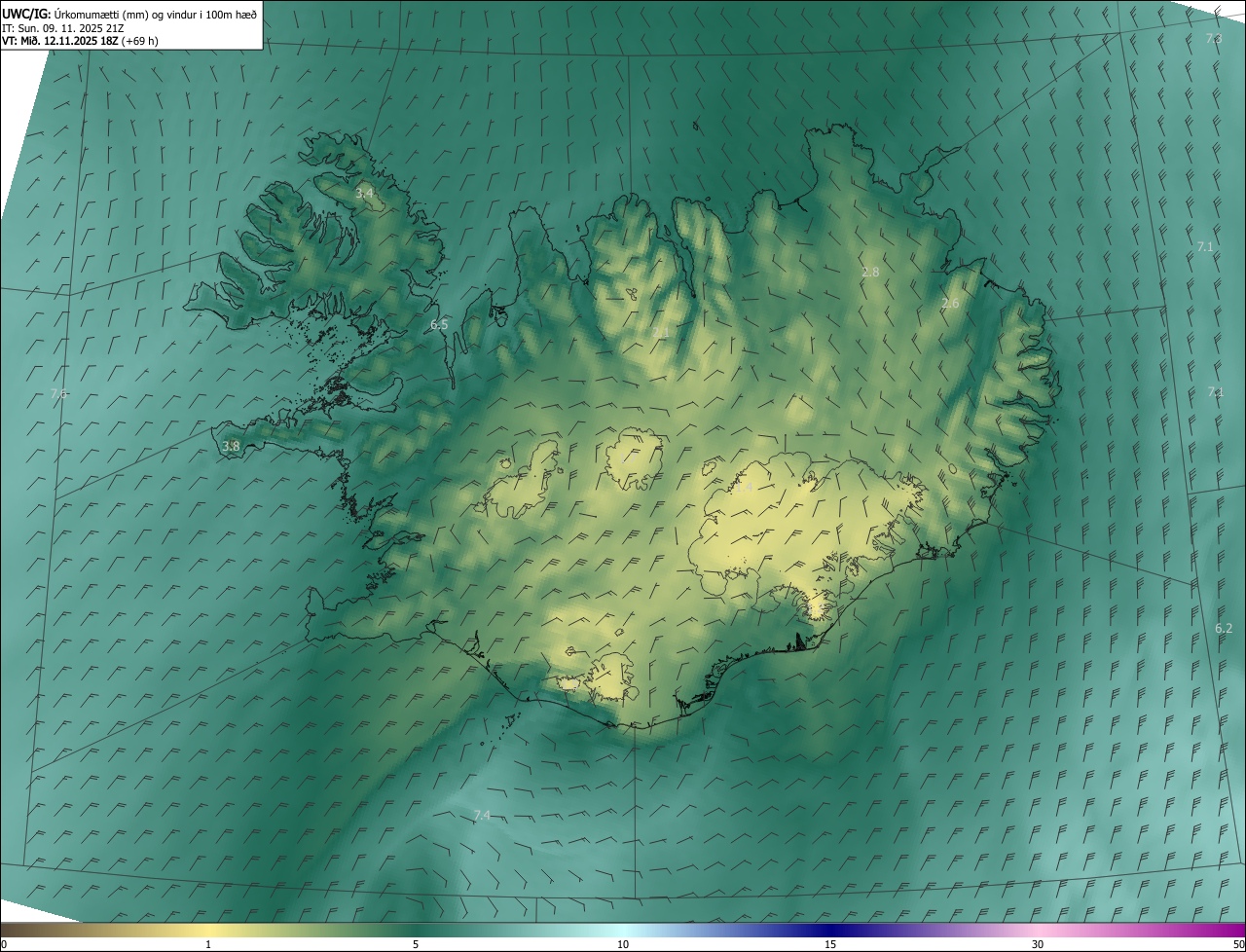1246x952 pixels.
Task: Click the 7.4 value label south of Iceland
Action: coord(481,815)
